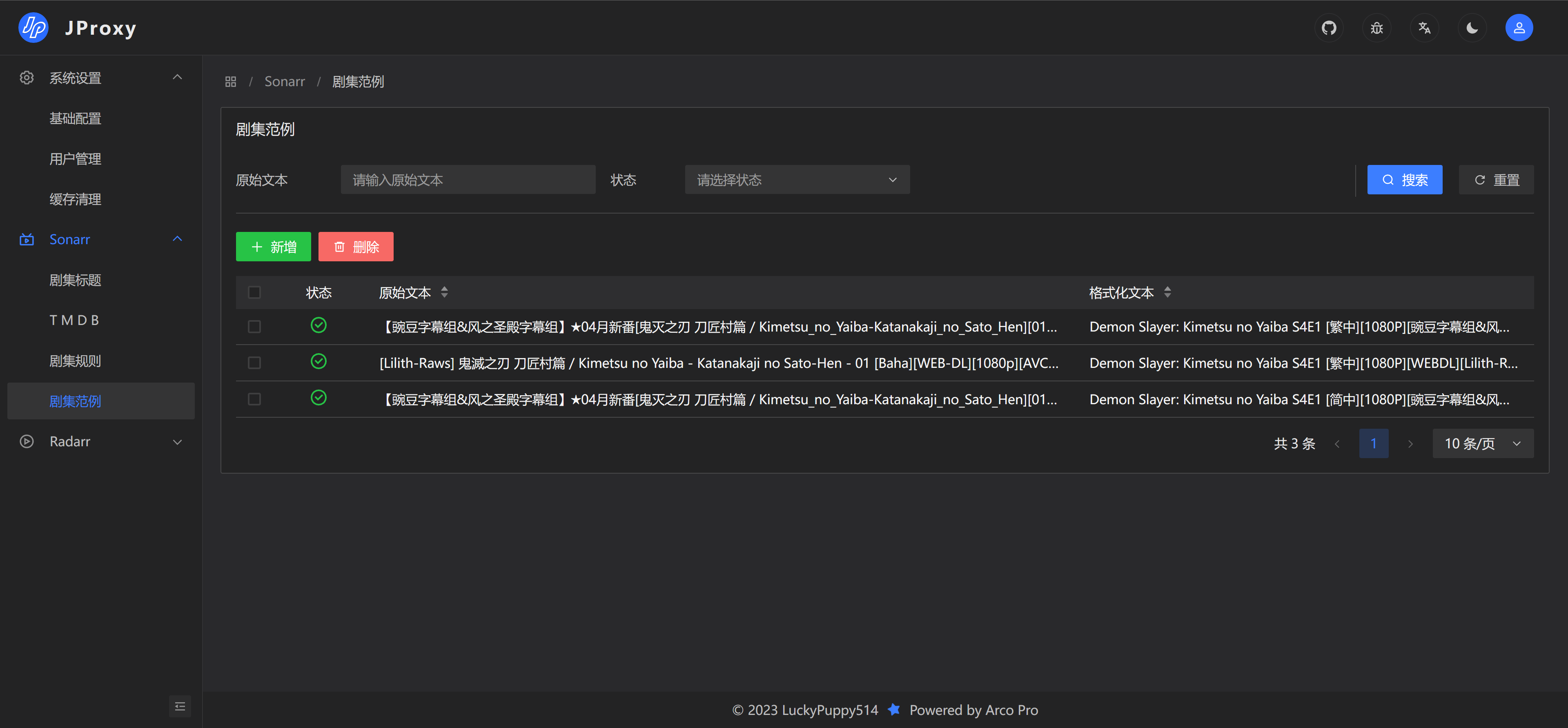Check the first 鬼灭之刃 row checkbox

click(x=254, y=326)
